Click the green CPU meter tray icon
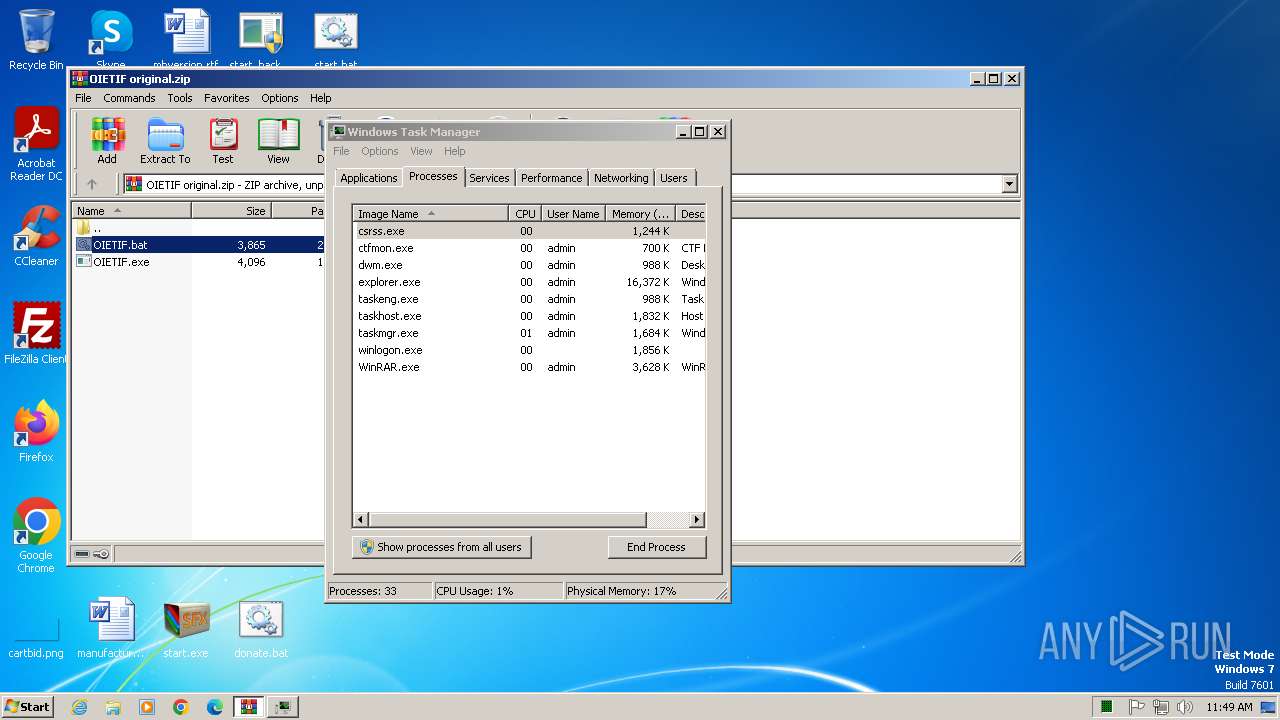Screen dimensions: 1280x720 coord(1107,707)
